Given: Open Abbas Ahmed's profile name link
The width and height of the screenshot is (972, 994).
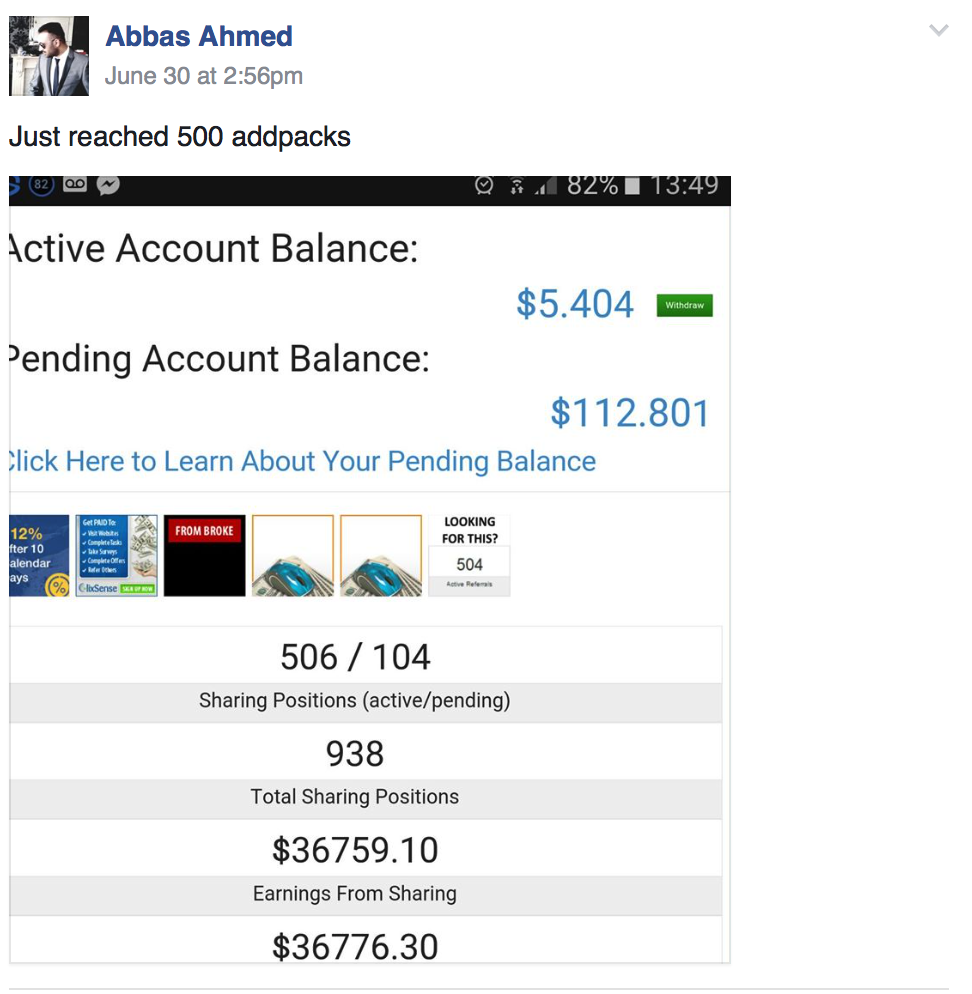Looking at the screenshot, I should [x=199, y=37].
